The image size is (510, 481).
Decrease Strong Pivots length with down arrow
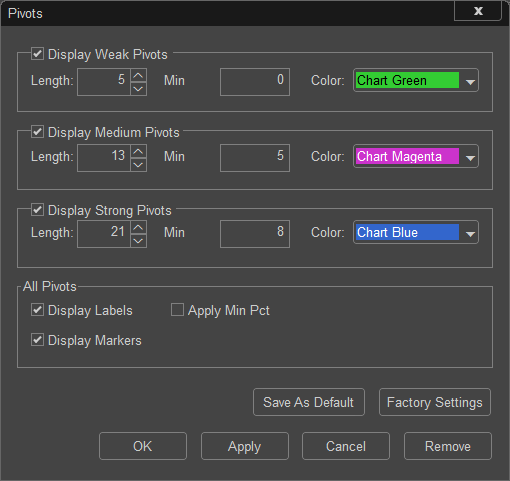click(x=138, y=241)
